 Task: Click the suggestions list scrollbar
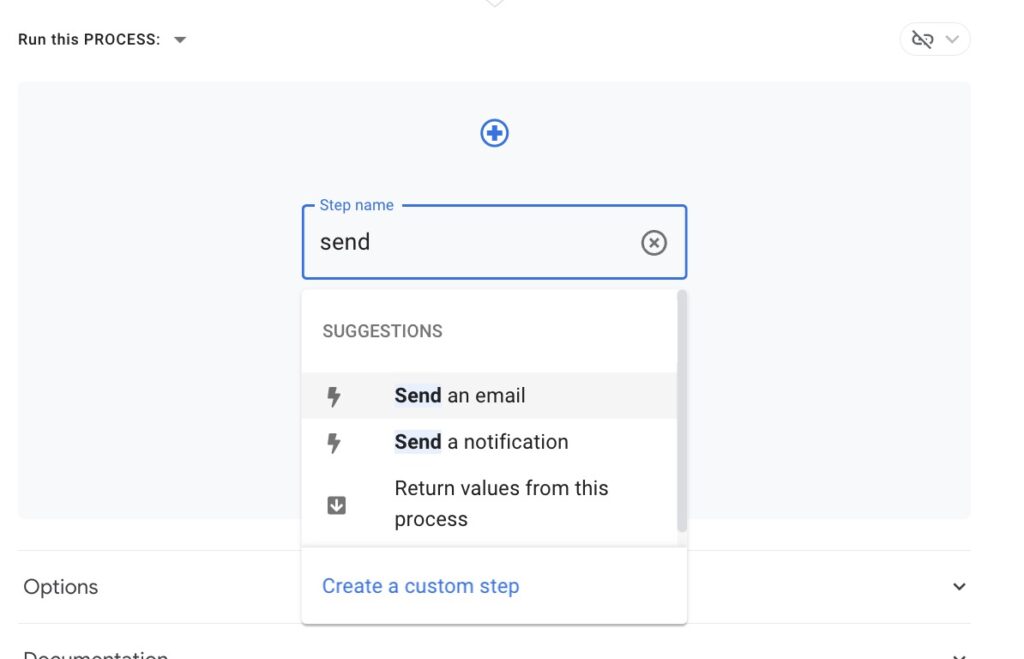[682, 411]
